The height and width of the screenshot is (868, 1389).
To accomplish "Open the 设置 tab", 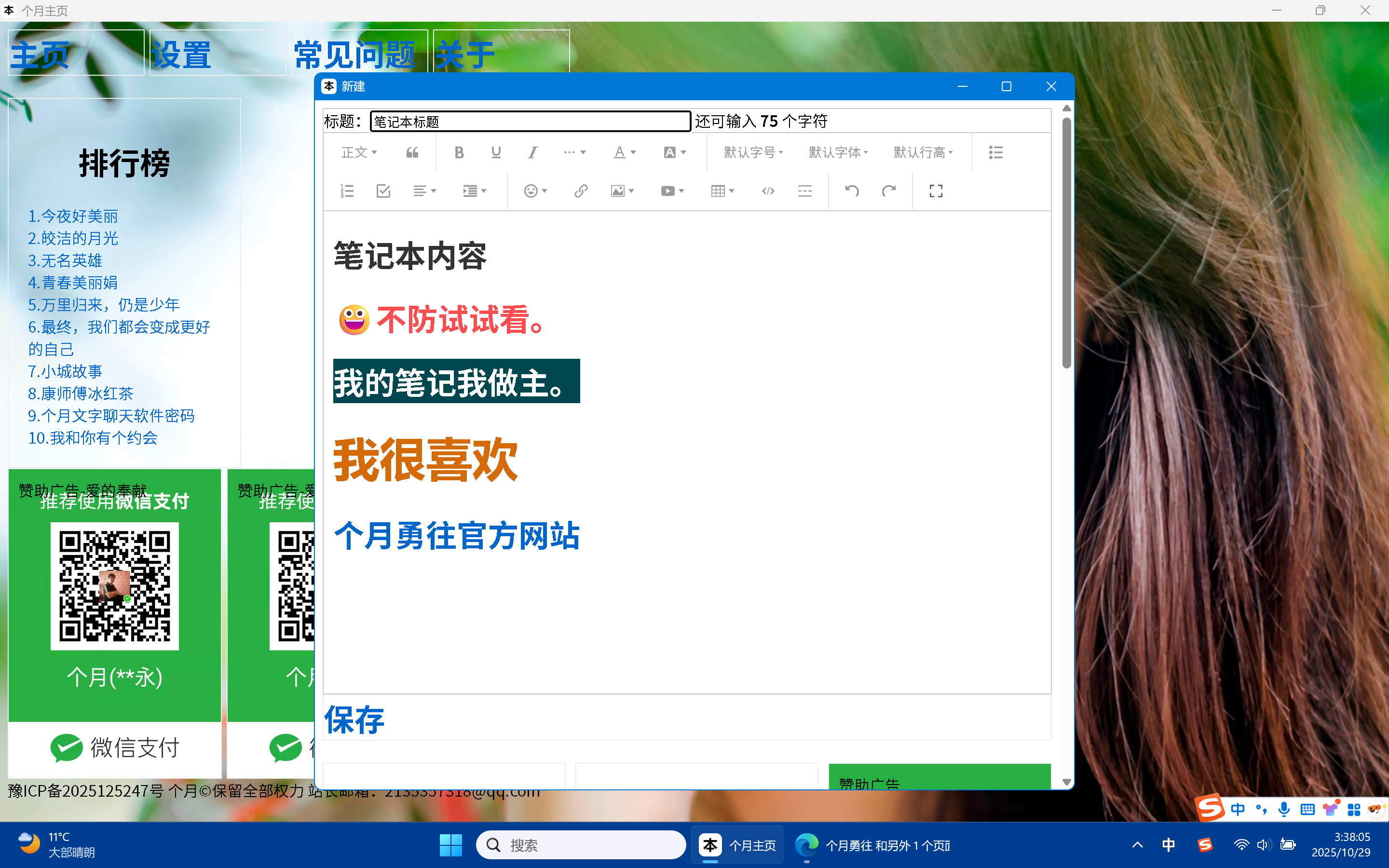I will tap(181, 55).
